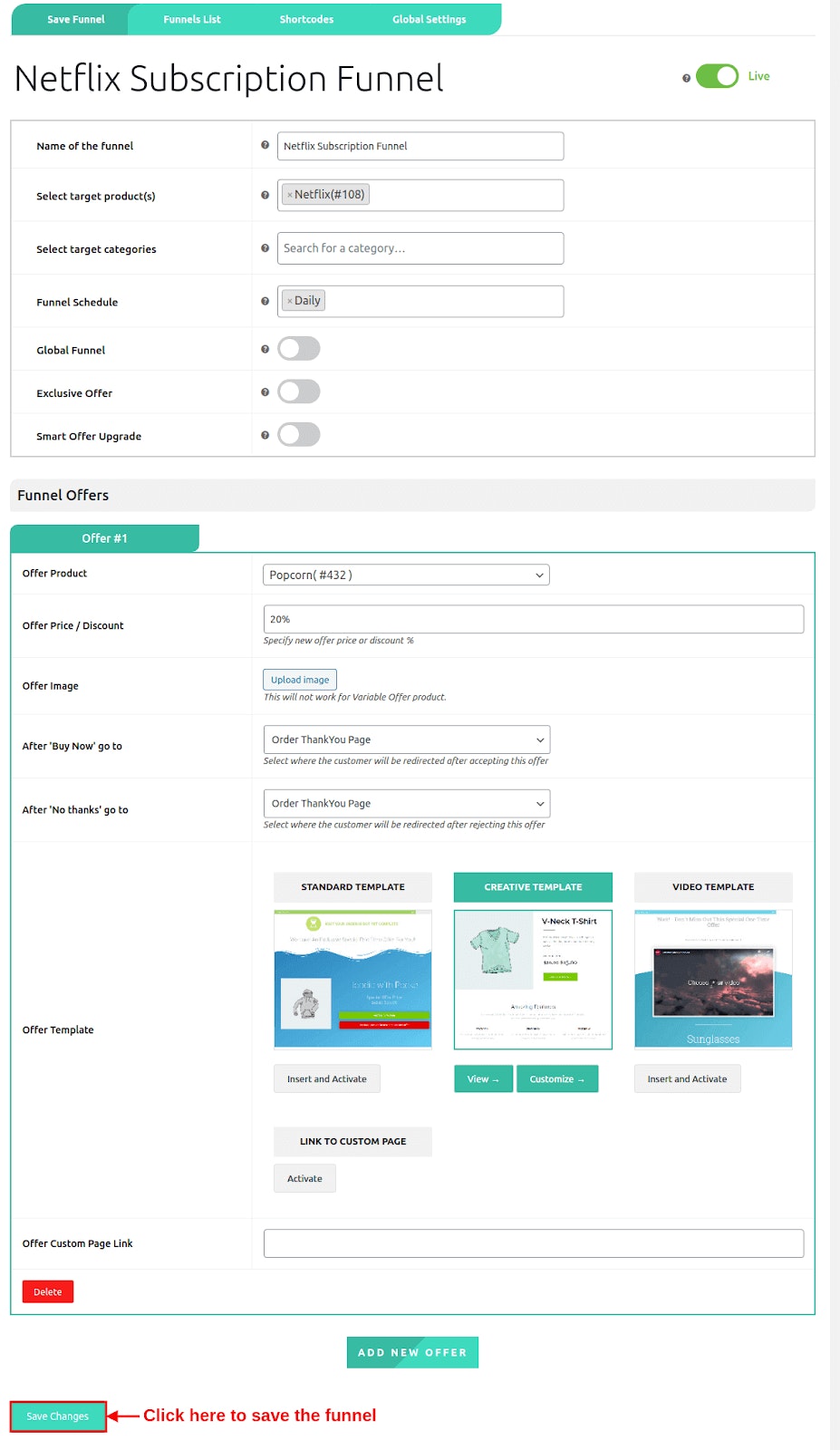Toggle the Live funnel switch
This screenshot has height=1450, width=840.
(717, 76)
